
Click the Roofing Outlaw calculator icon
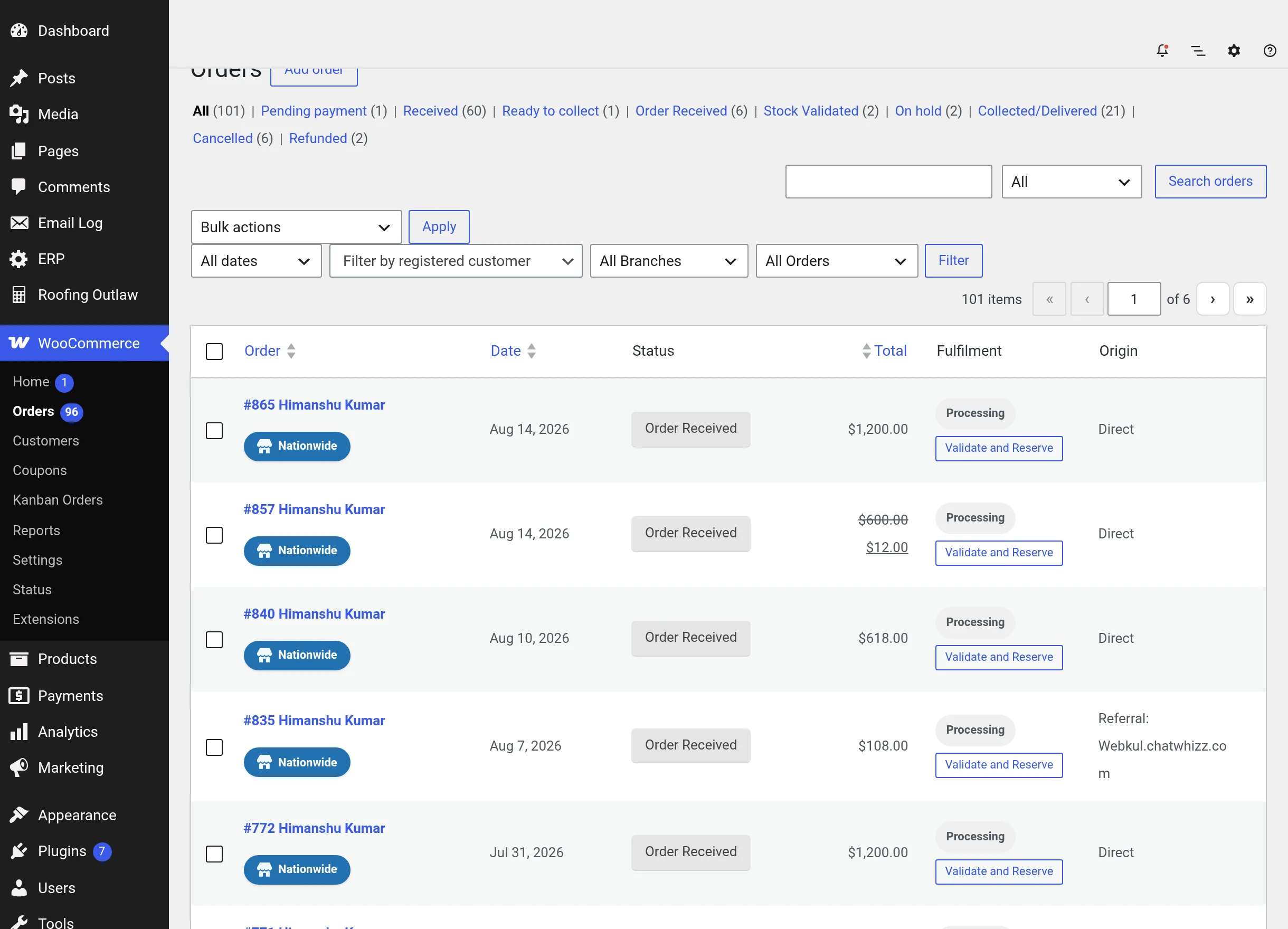coord(19,295)
